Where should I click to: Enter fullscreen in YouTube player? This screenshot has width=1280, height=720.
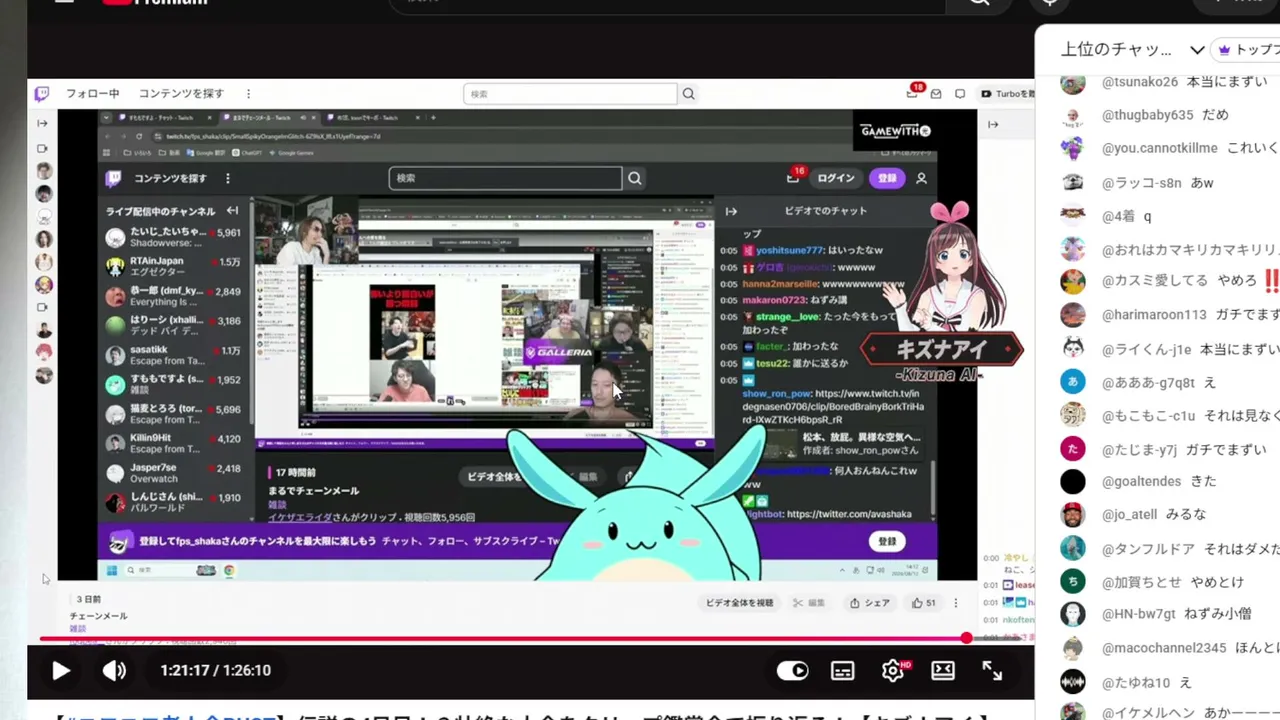(992, 671)
